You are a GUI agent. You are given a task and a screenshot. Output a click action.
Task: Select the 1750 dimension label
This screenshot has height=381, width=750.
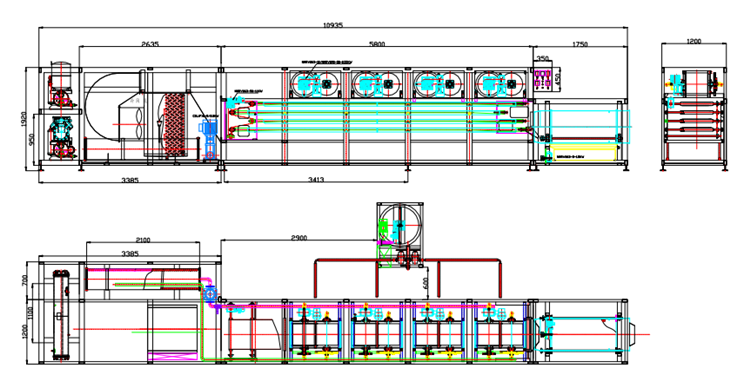click(580, 44)
